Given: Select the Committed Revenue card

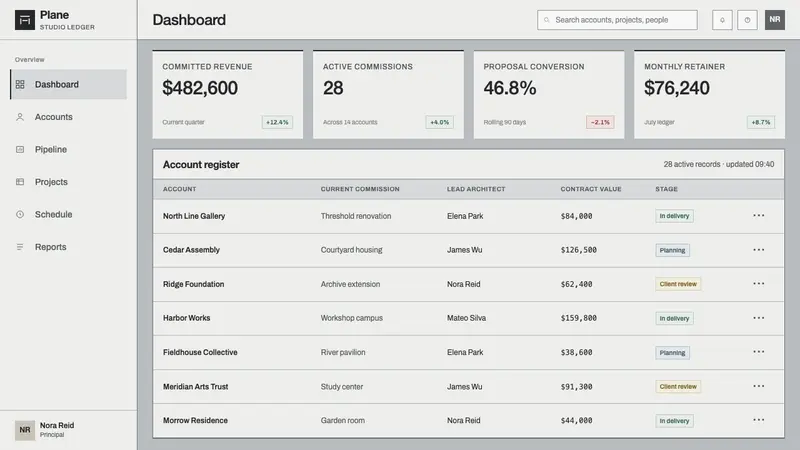Looking at the screenshot, I should pyautogui.click(x=228, y=94).
